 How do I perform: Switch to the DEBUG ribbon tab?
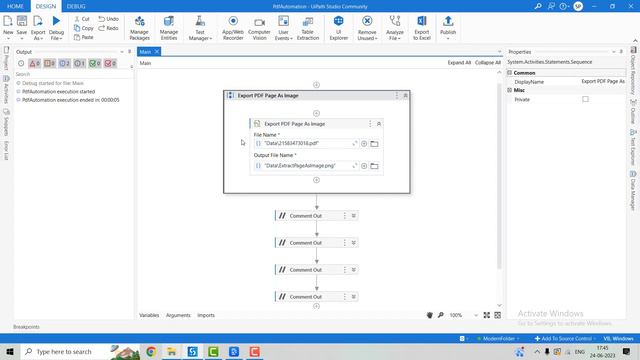pos(76,6)
